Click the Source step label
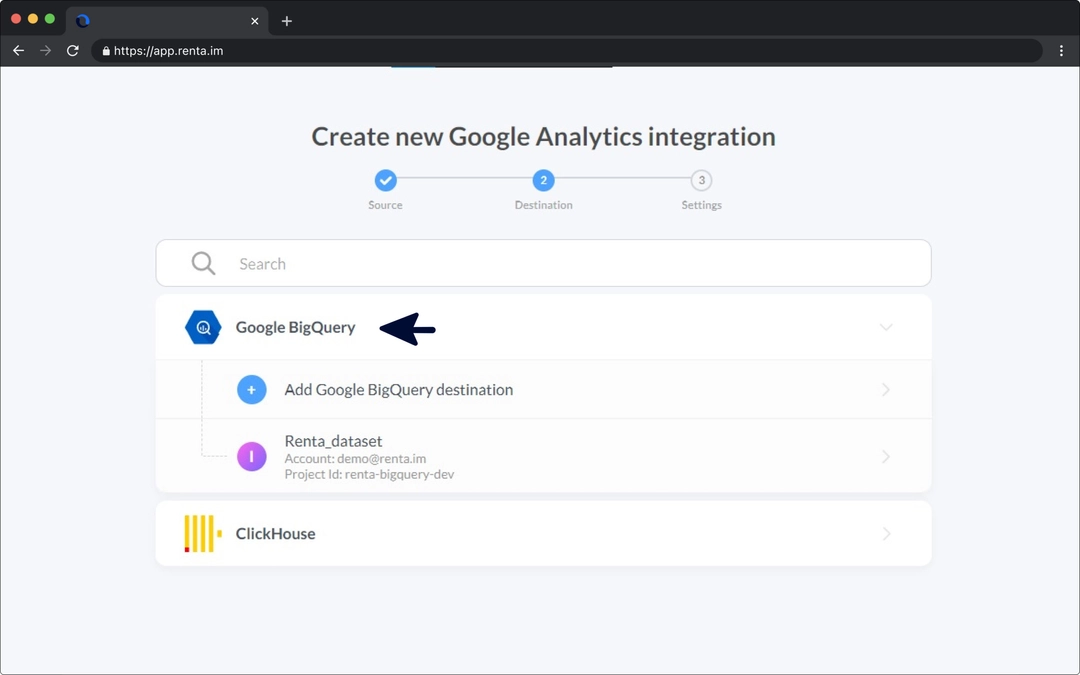The height and width of the screenshot is (675, 1080). coord(385,205)
